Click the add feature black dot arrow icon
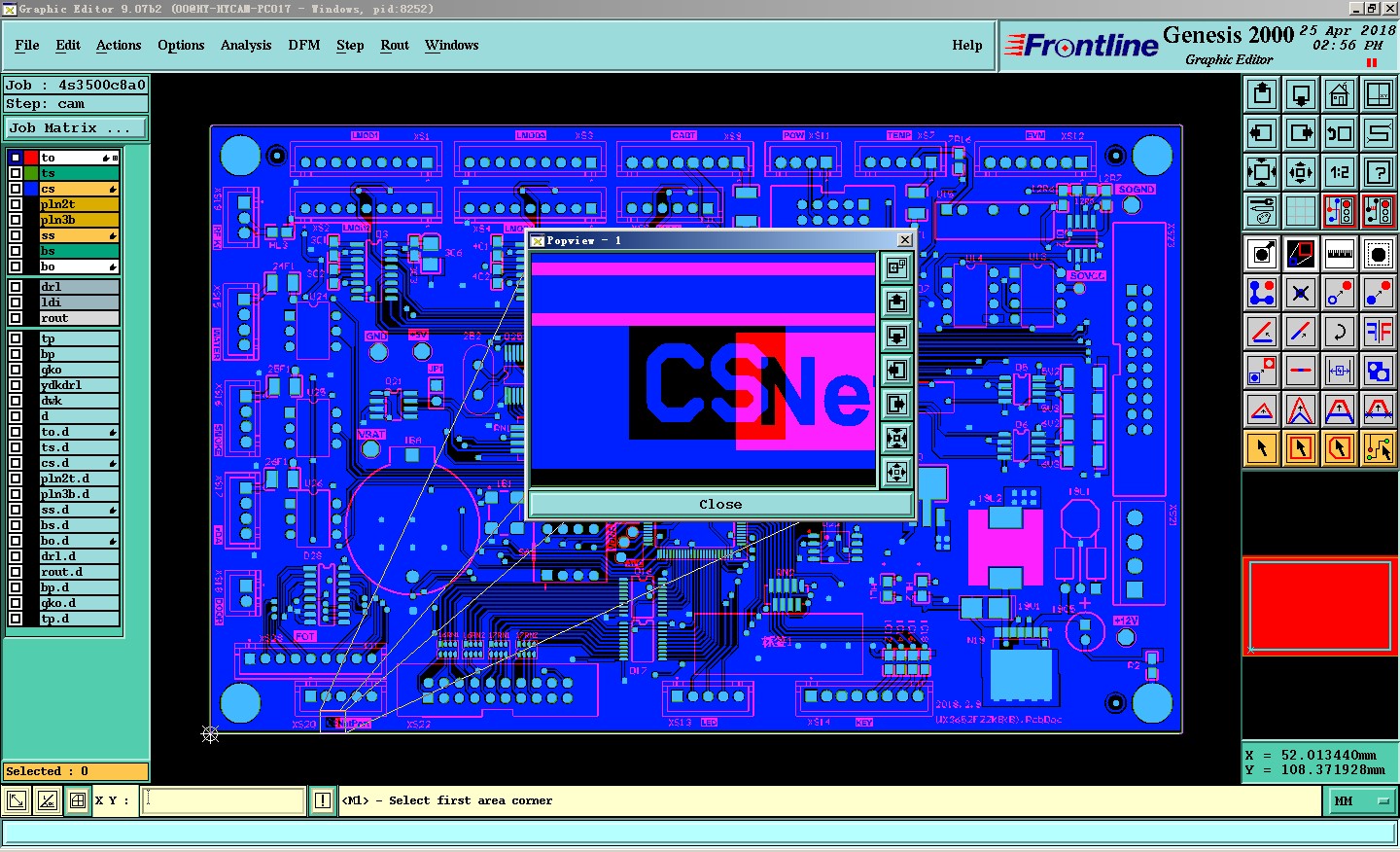Viewport: 1400px width, 852px height. click(1262, 254)
